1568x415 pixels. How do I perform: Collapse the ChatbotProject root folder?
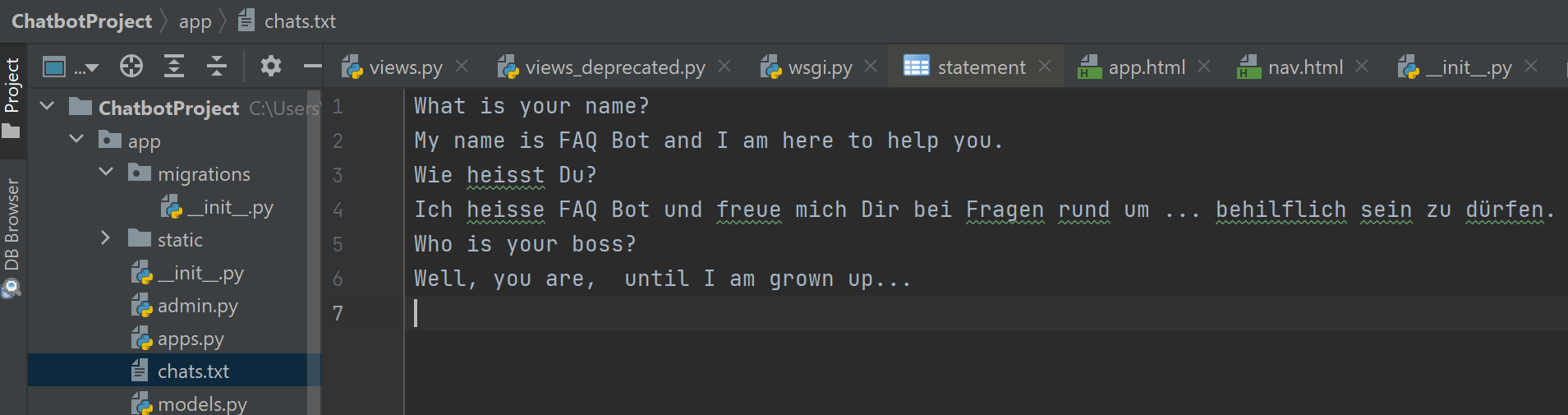(48, 107)
